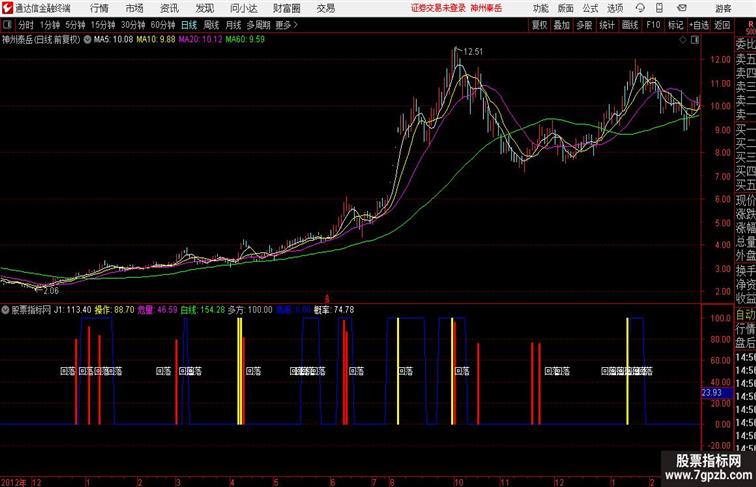Expand main chart indicator dropdown beside 神州泰岳(日线 前复权)

tap(87, 40)
